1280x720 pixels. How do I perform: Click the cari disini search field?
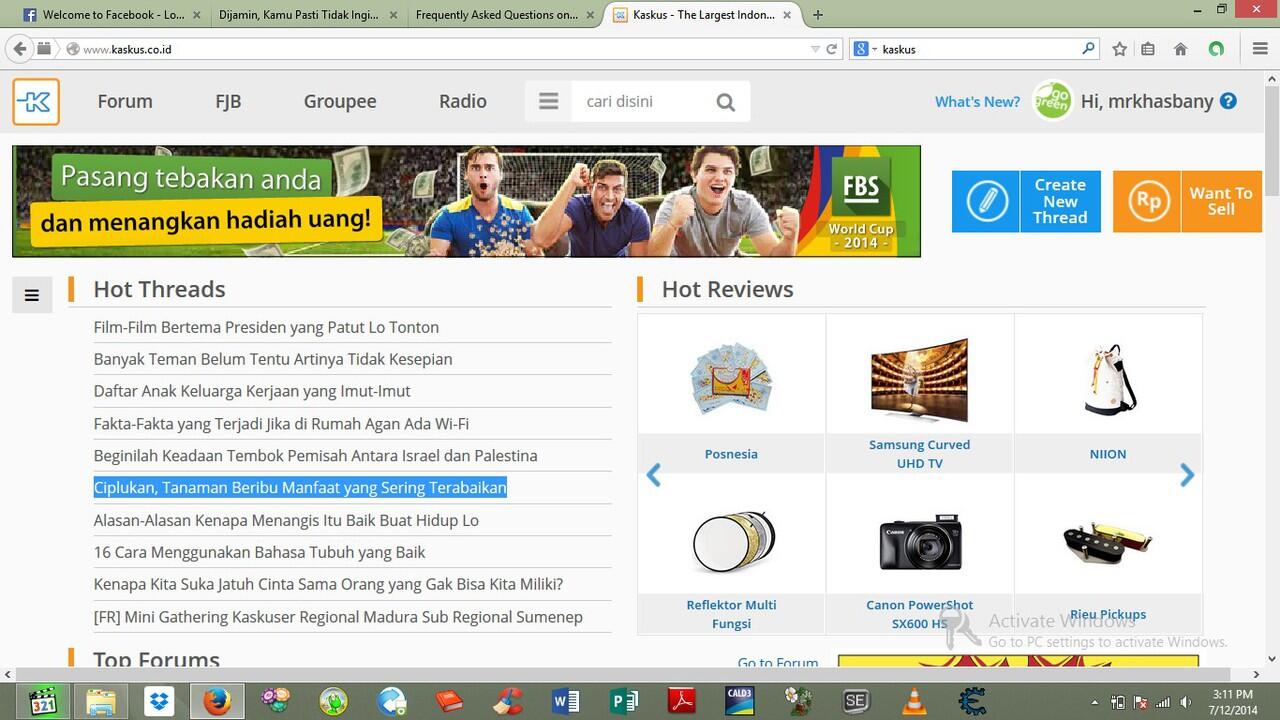[x=640, y=101]
